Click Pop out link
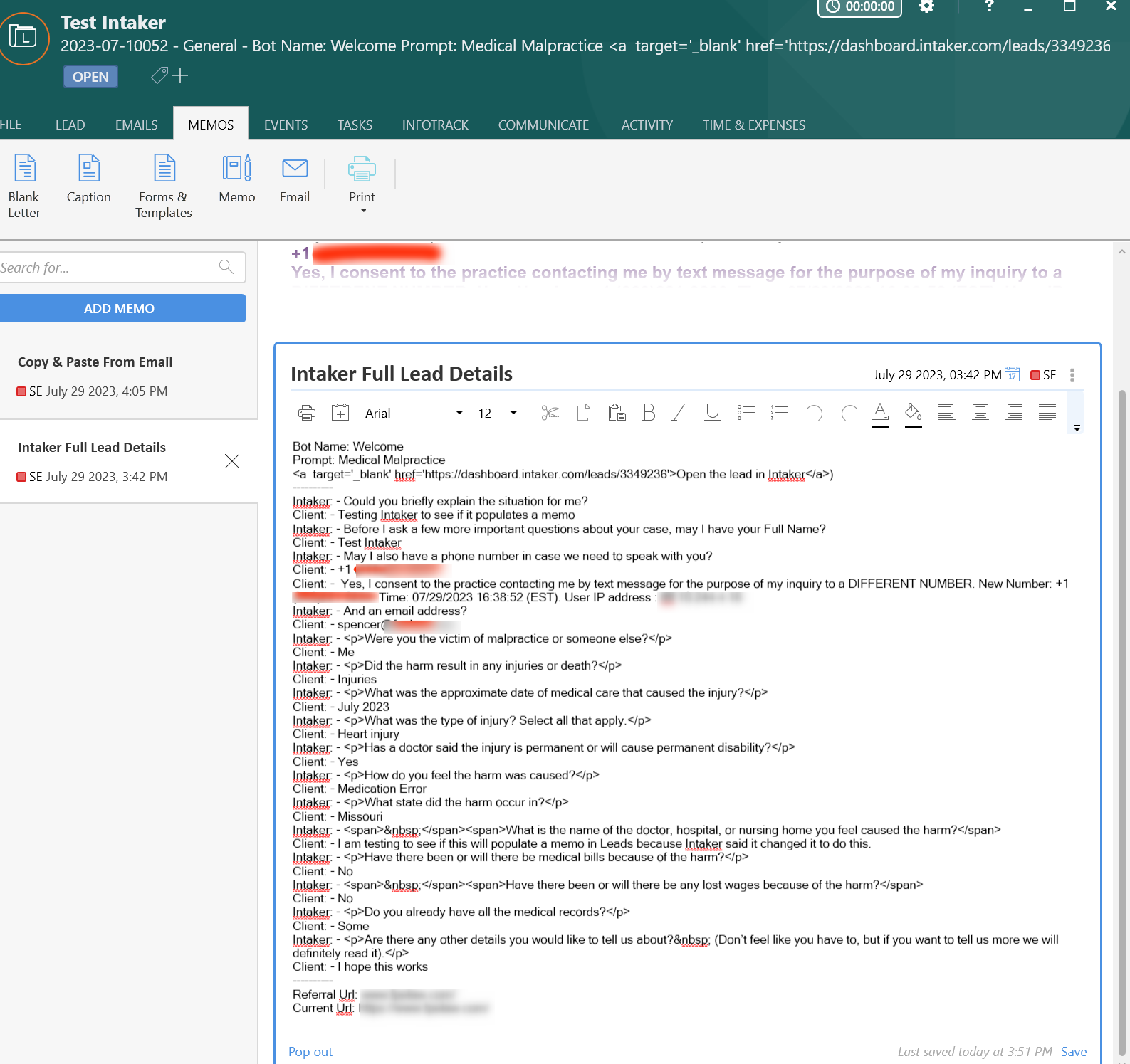1130x1064 pixels. pos(310,1052)
